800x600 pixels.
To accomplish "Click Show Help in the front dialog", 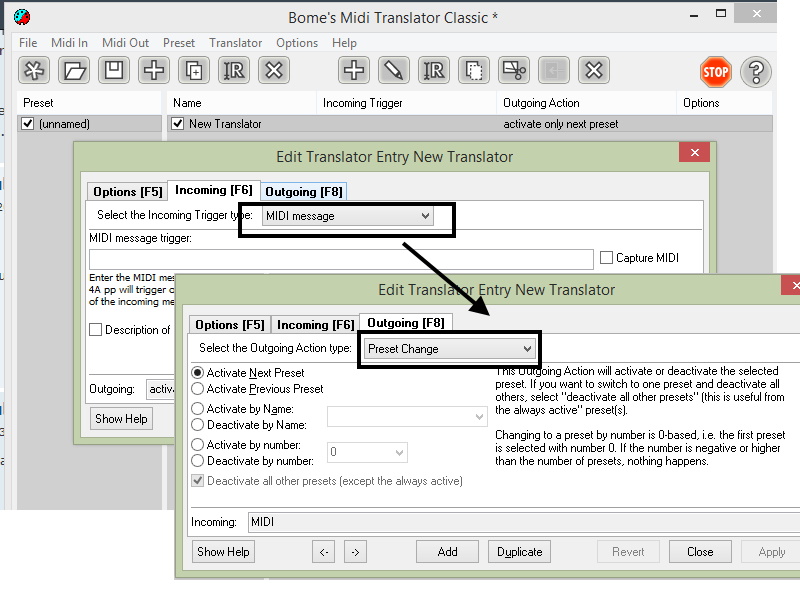I will click(223, 552).
